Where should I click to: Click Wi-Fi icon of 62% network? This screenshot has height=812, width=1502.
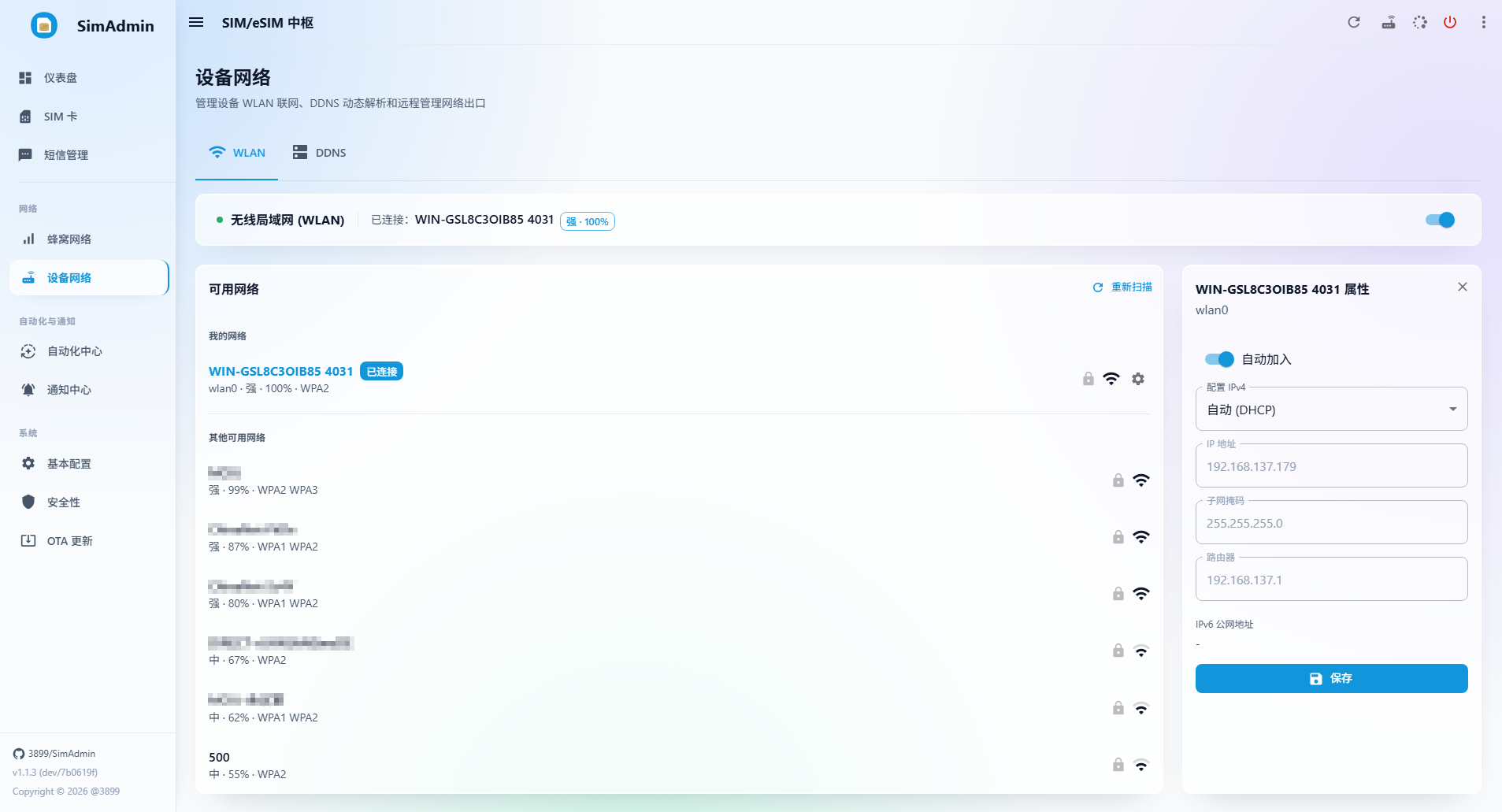point(1141,708)
